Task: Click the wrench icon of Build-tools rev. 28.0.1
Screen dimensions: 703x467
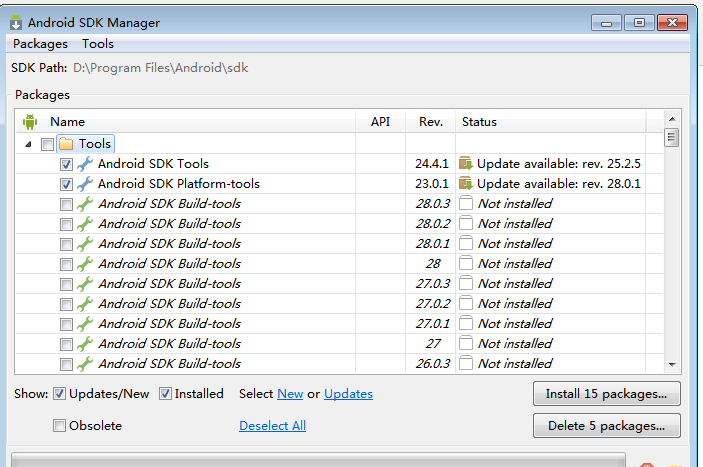Action: 85,244
